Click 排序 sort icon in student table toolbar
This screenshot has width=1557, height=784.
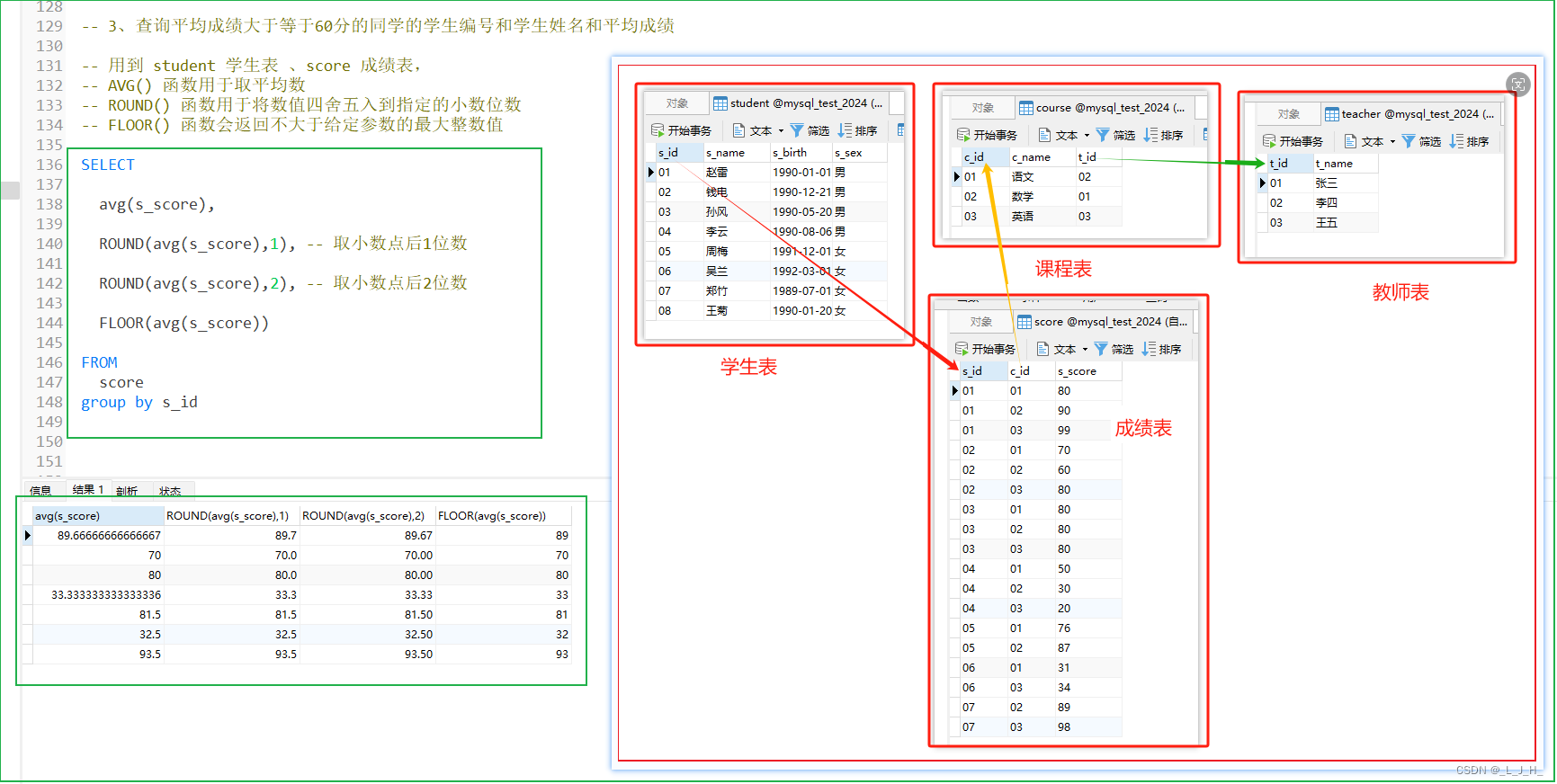pos(845,130)
